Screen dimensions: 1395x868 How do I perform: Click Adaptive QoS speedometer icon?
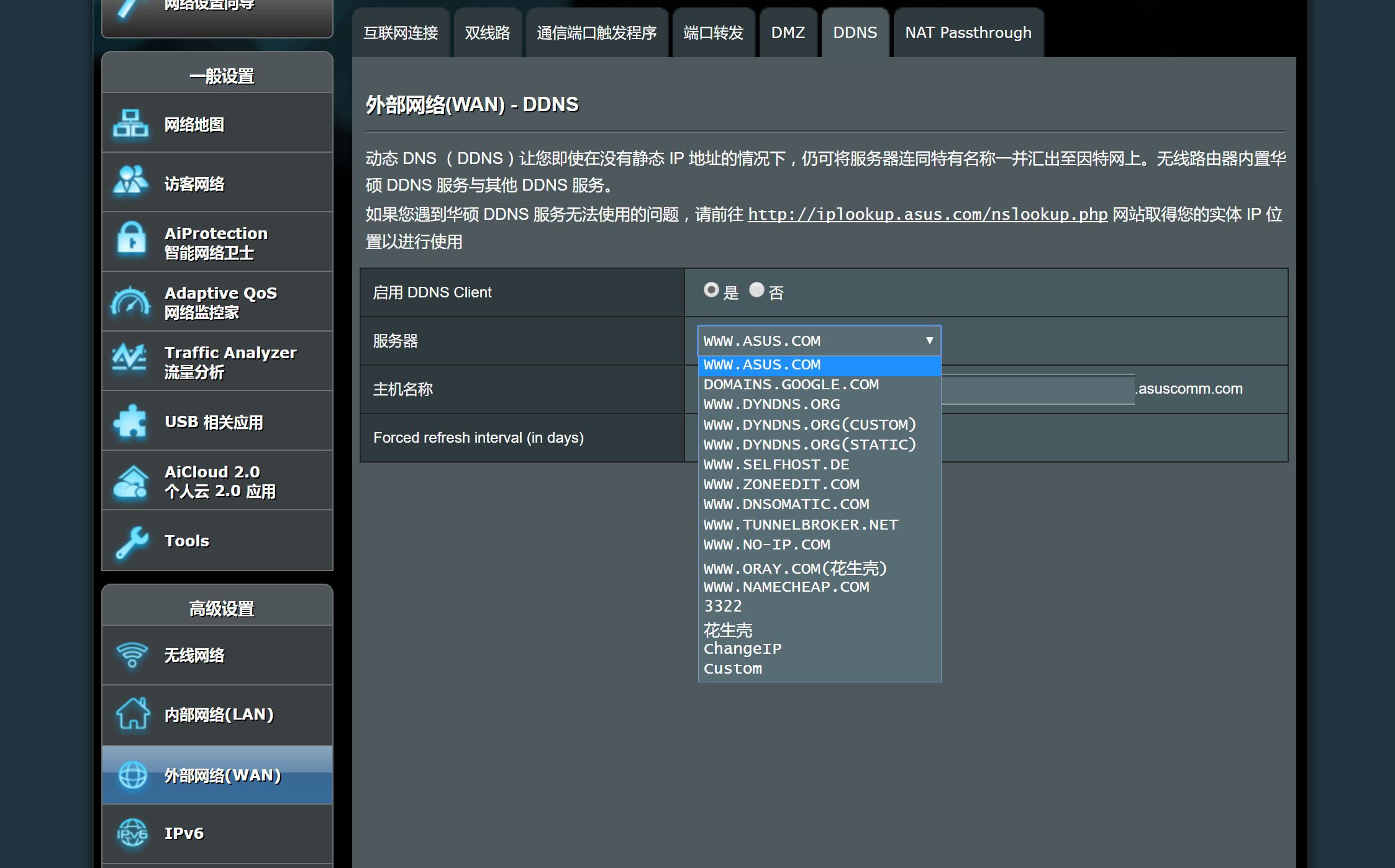coord(130,302)
